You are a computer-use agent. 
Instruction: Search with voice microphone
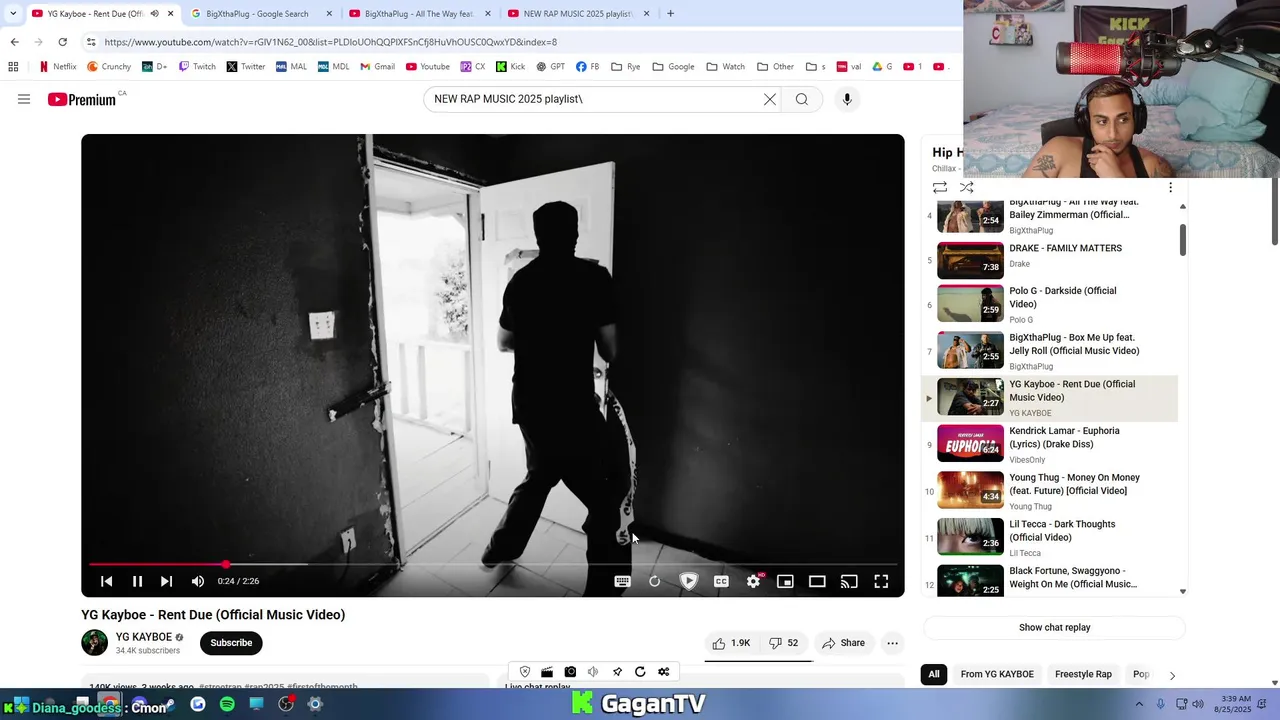click(x=847, y=99)
